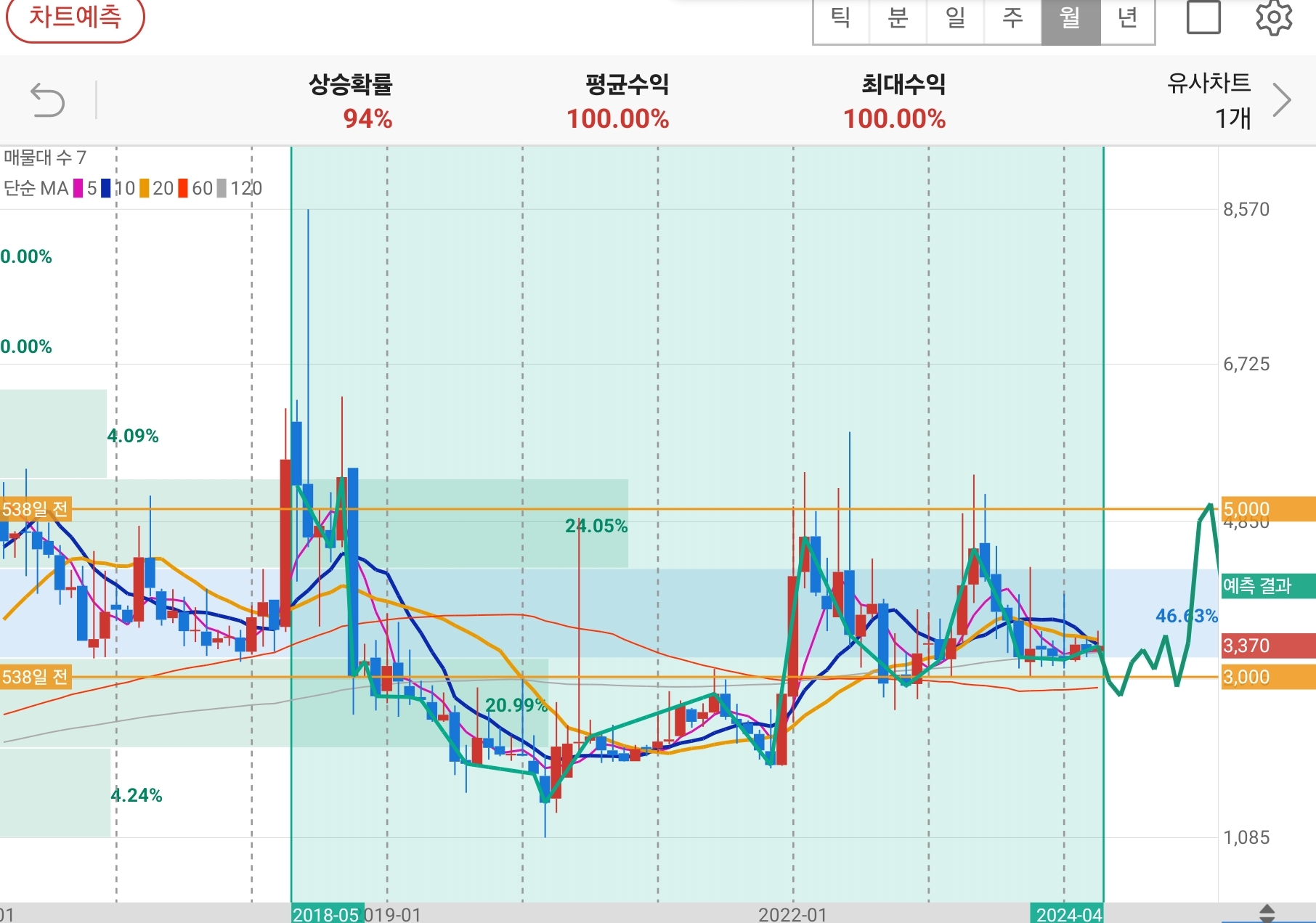Switch to the 년 chart period tab
This screenshot has width=1316, height=923.
(x=1127, y=20)
